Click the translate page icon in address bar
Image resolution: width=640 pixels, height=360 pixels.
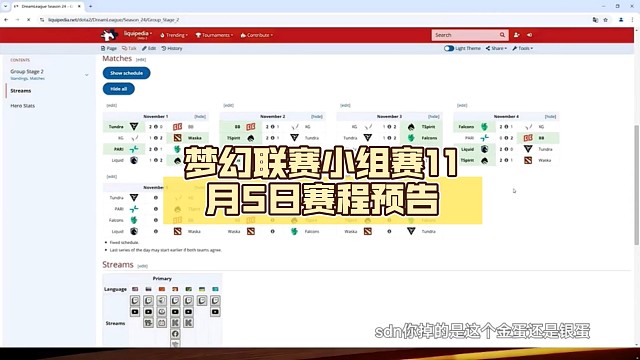point(595,20)
